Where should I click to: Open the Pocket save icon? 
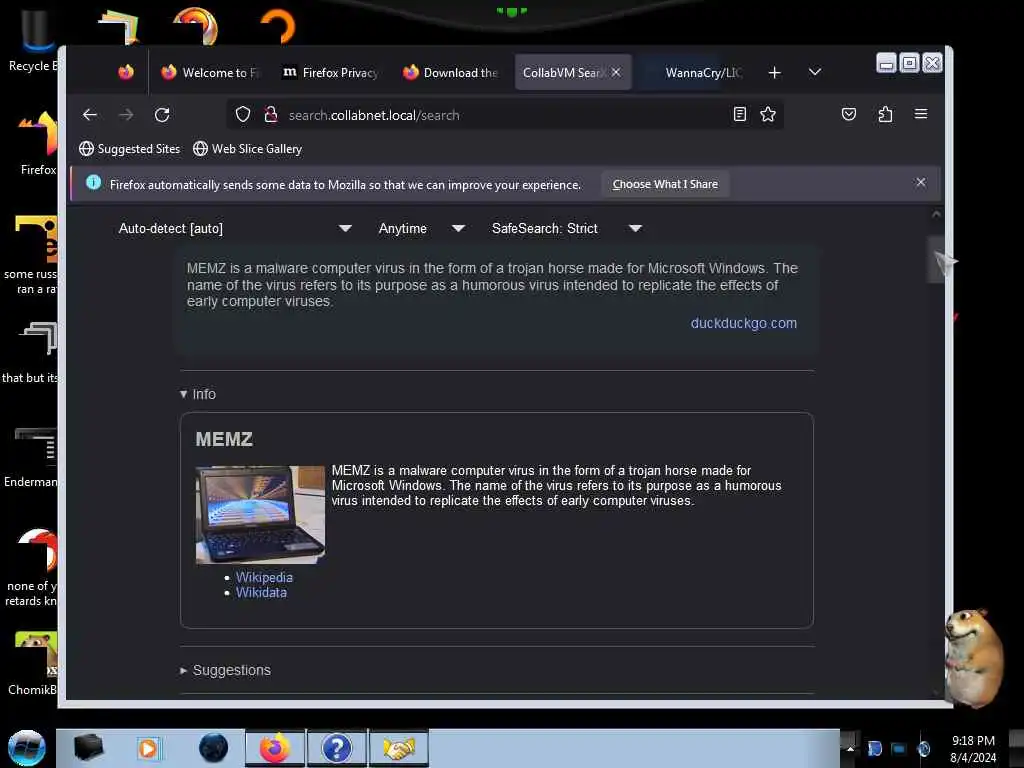(848, 114)
